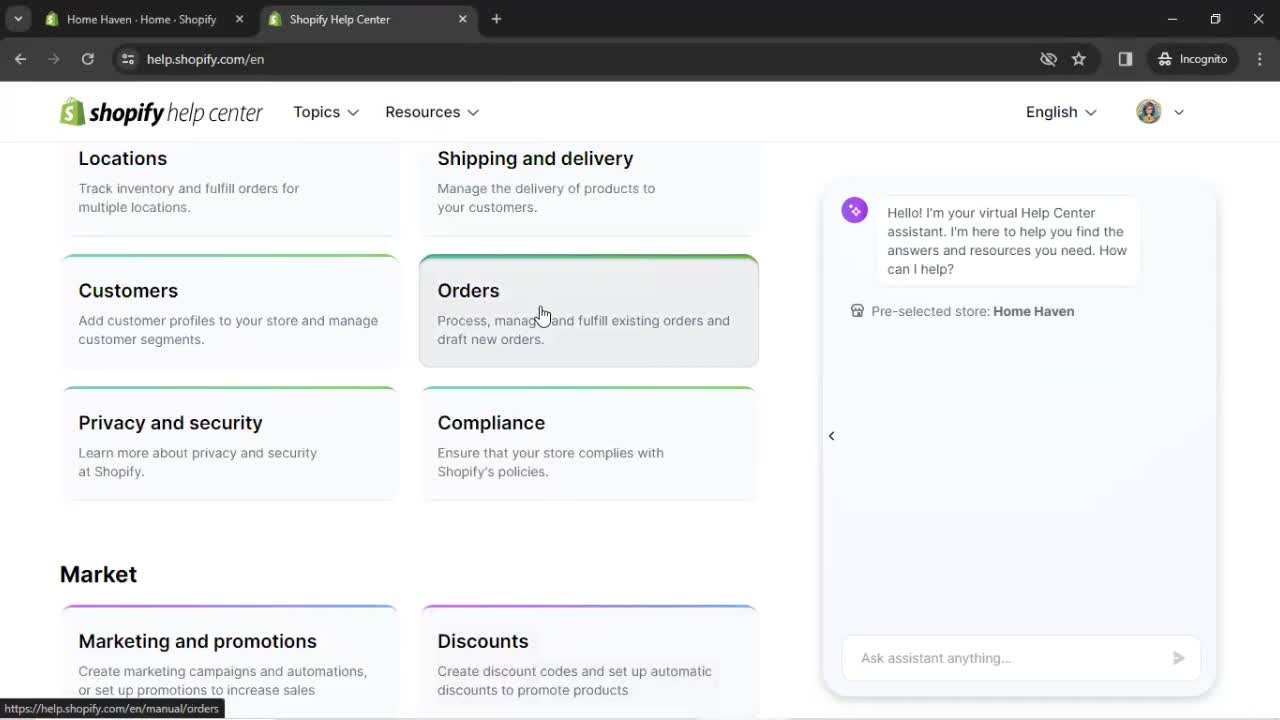Click the user avatar picture
1280x720 pixels.
tap(1148, 111)
